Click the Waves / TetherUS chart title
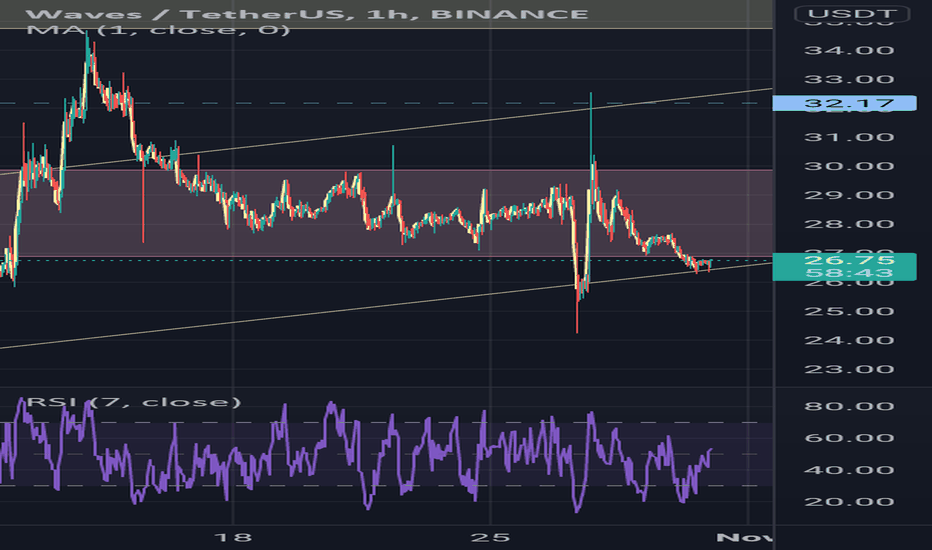Viewport: 932px width, 550px height. tap(307, 14)
